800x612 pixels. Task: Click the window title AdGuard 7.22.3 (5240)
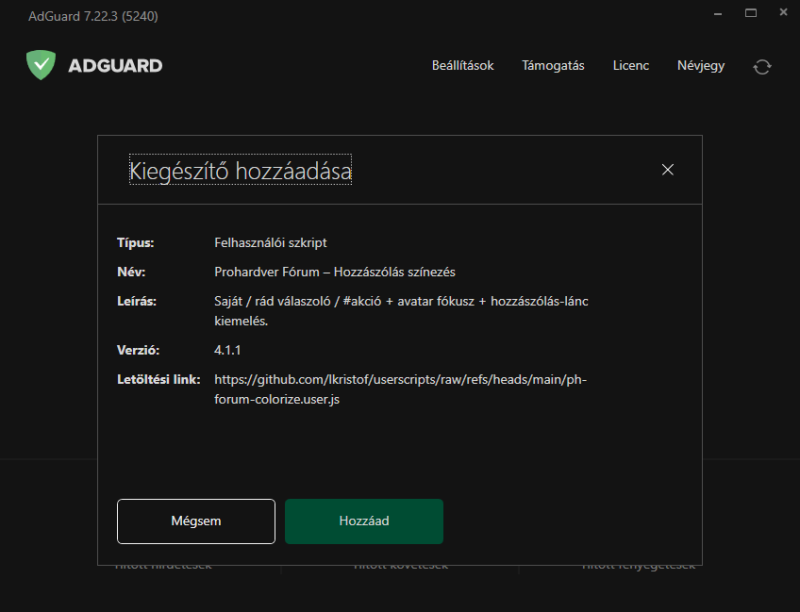(93, 16)
